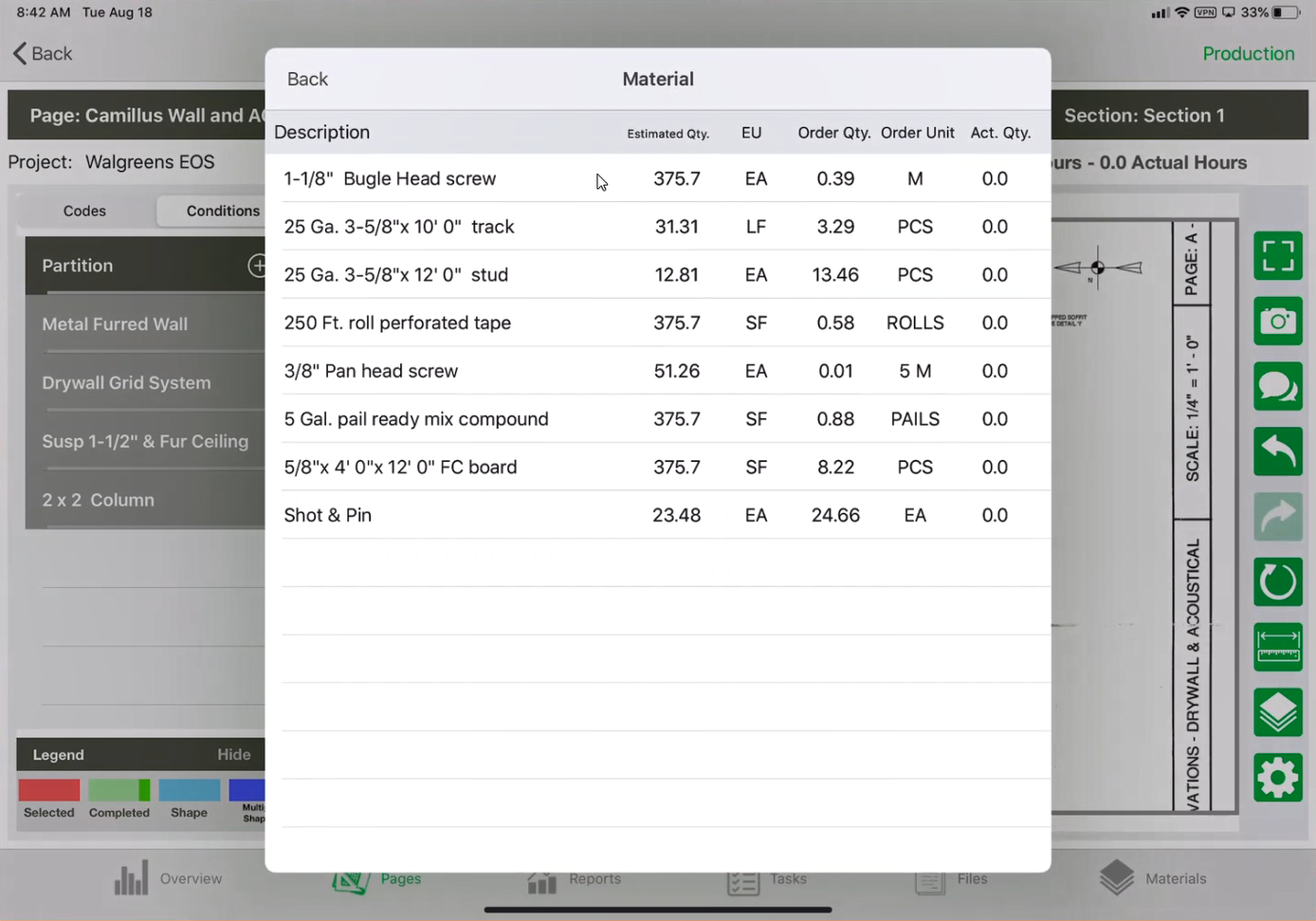Open the Materials section from bottom bar

click(1154, 879)
